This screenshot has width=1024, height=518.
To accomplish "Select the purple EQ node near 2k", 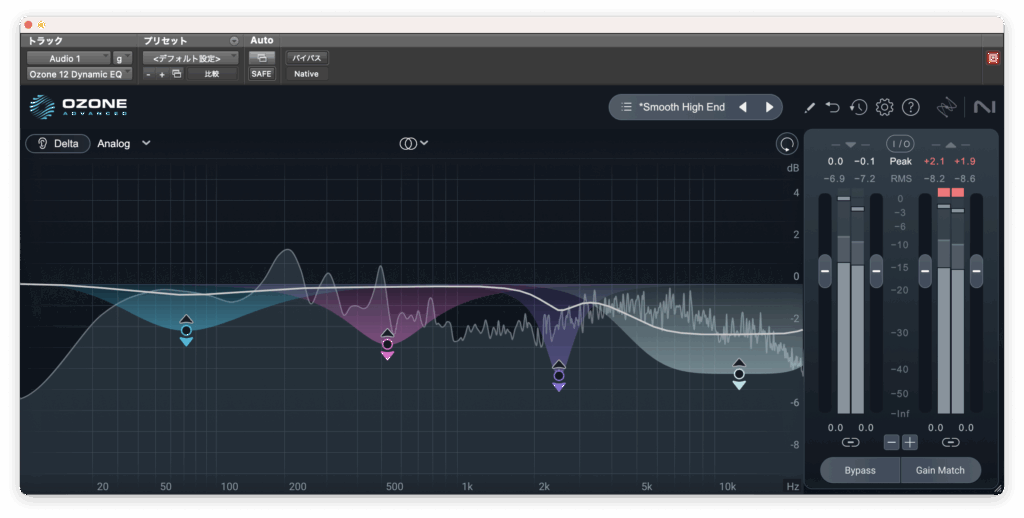I will pyautogui.click(x=559, y=376).
